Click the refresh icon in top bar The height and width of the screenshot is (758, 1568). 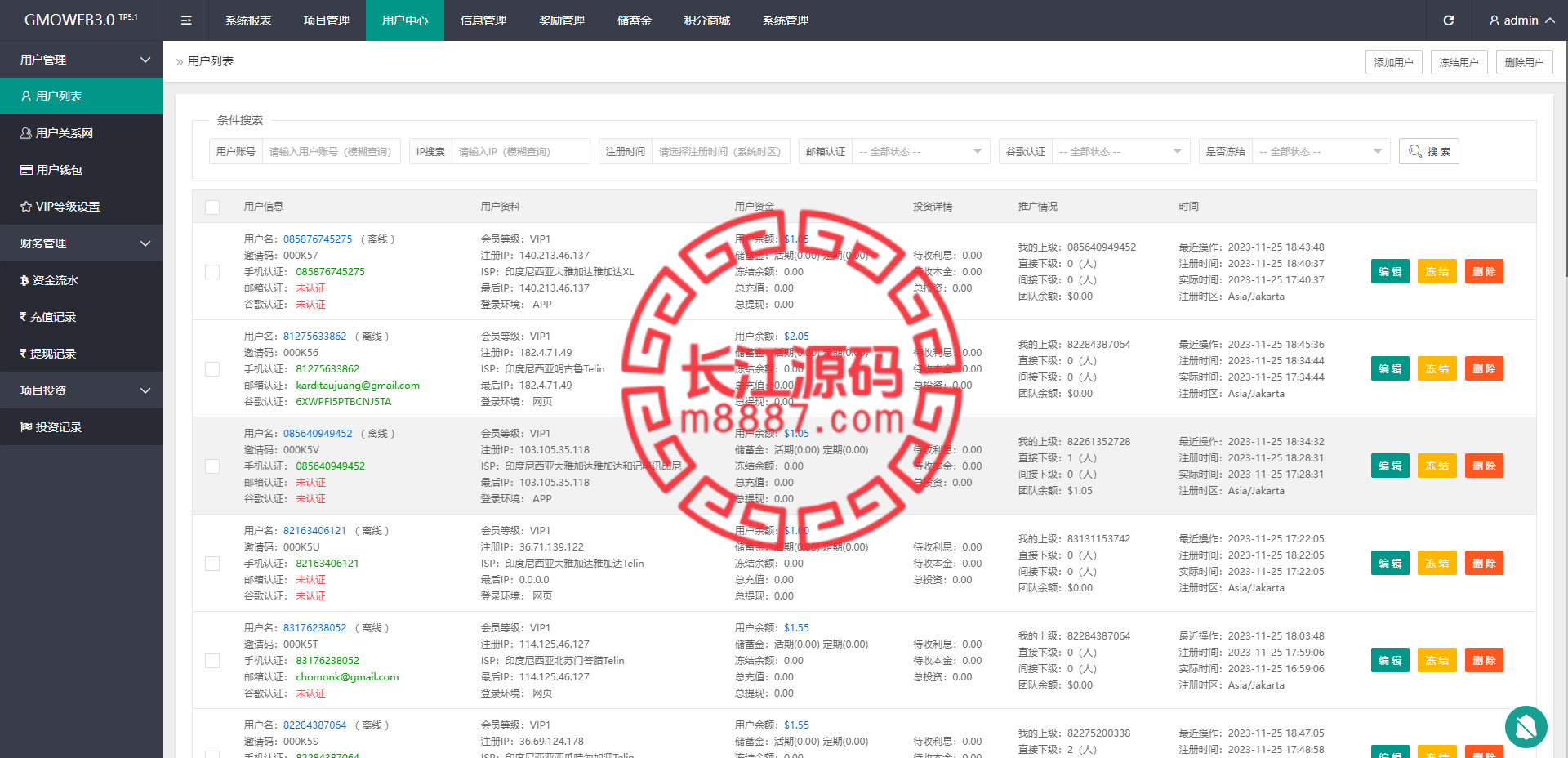[x=1449, y=20]
